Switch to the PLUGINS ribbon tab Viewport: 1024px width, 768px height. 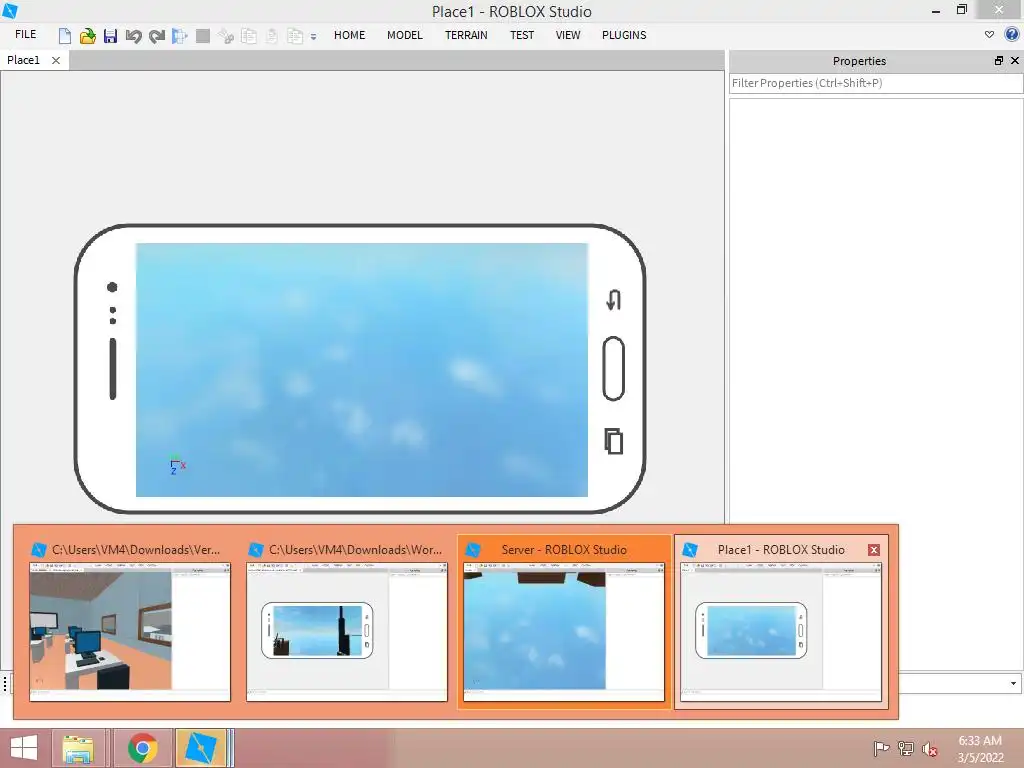pyautogui.click(x=624, y=35)
